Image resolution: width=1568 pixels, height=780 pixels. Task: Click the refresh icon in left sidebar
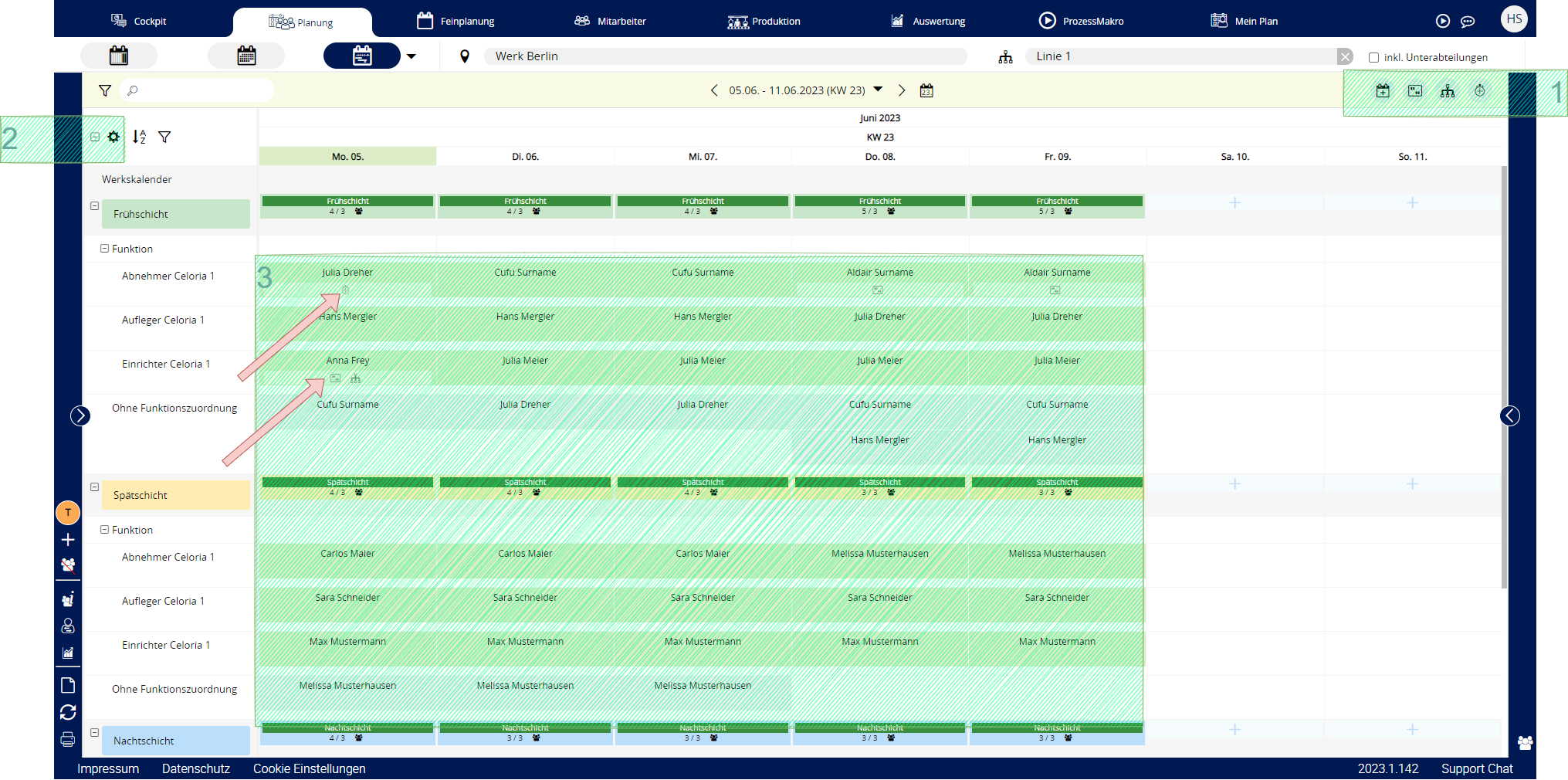coord(68,712)
